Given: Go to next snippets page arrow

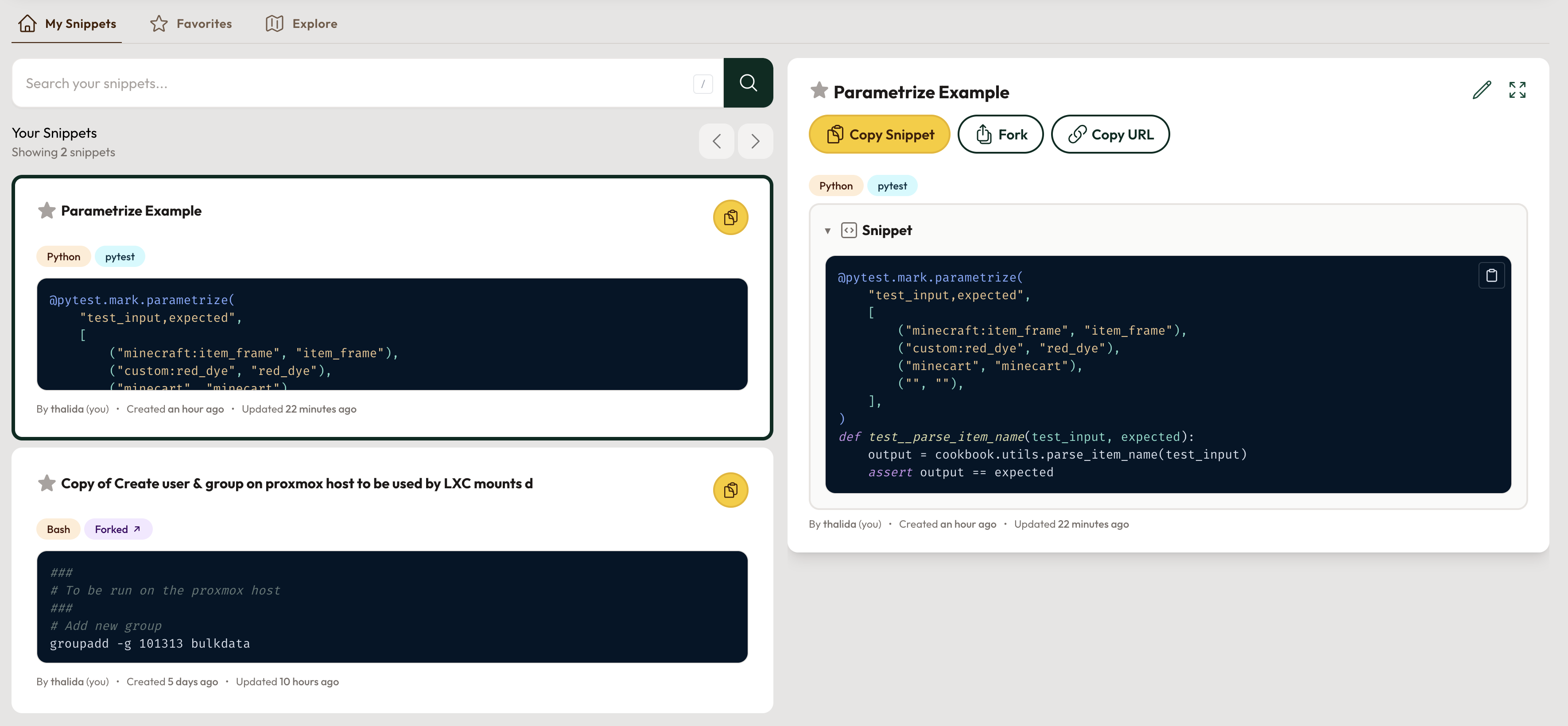Looking at the screenshot, I should pos(755,141).
